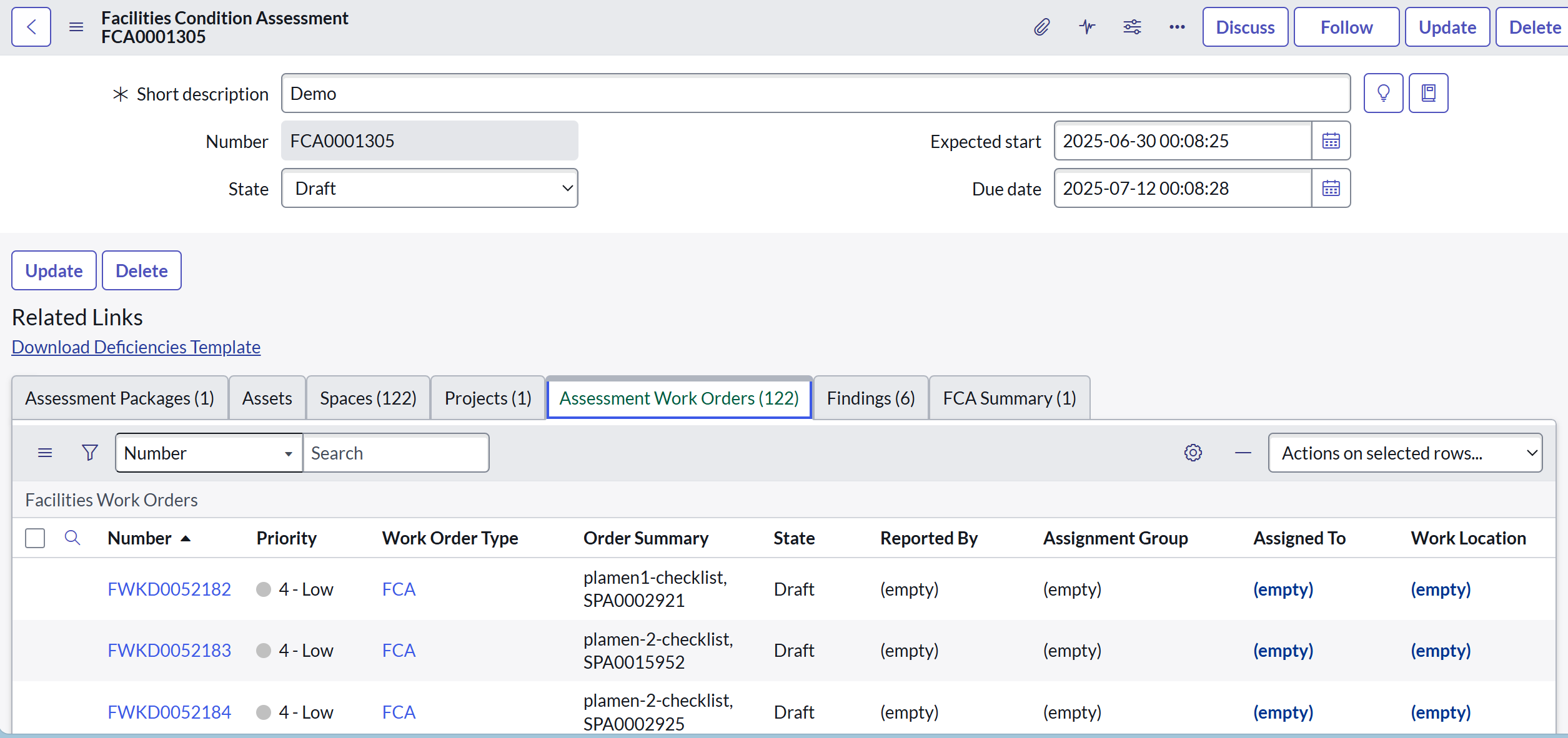Viewport: 1568px width, 738px height.
Task: Click the list filter funnel icon
Action: point(90,453)
